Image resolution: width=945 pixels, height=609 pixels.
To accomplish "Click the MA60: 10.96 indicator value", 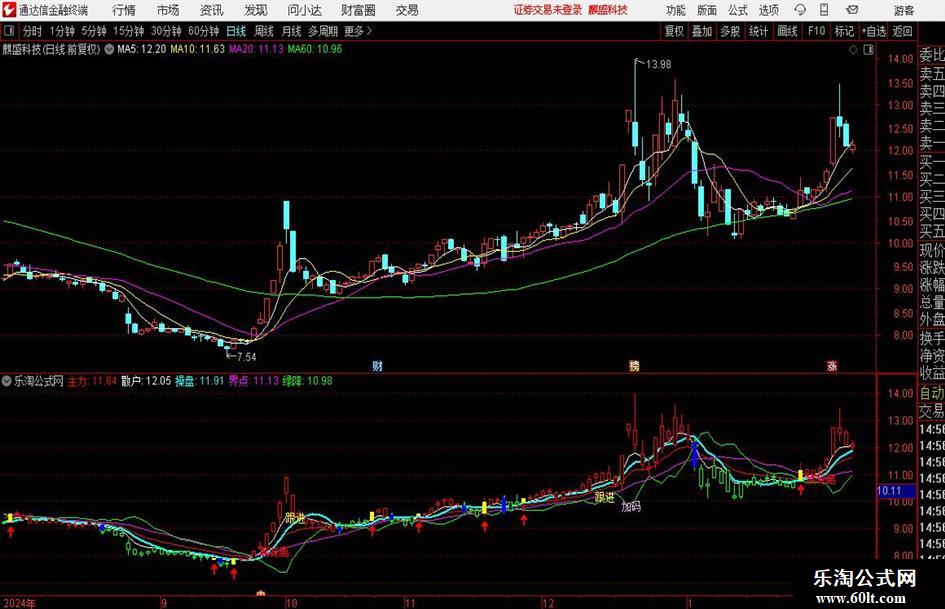I will [x=315, y=49].
